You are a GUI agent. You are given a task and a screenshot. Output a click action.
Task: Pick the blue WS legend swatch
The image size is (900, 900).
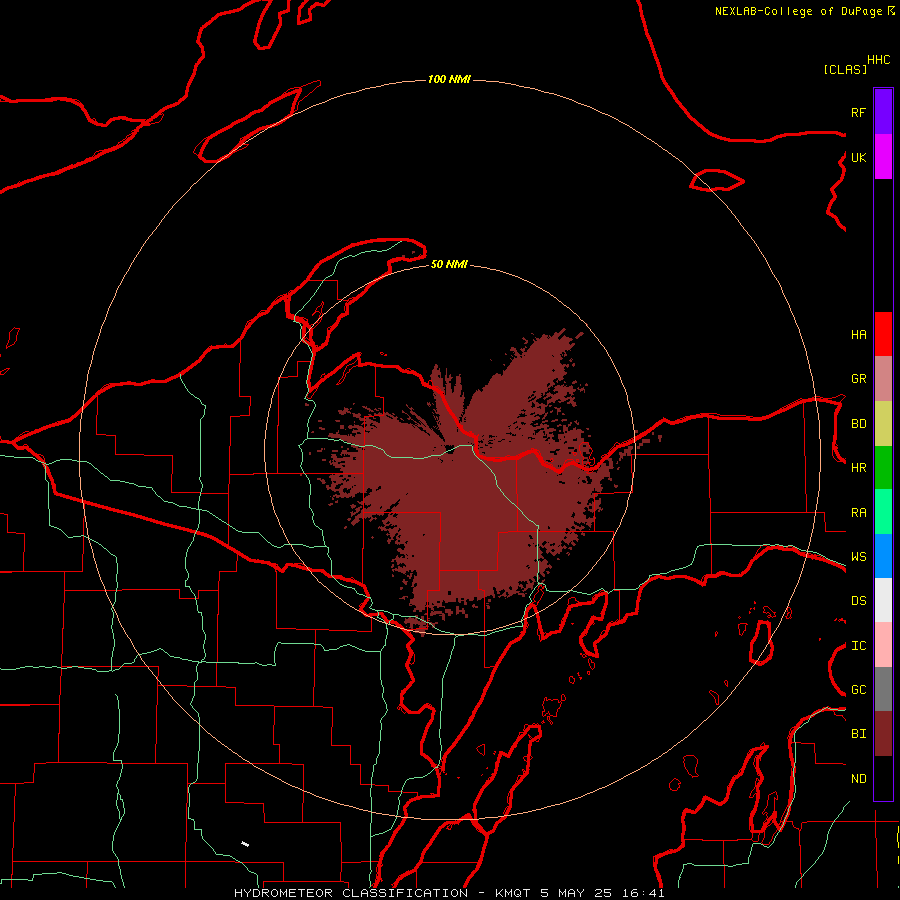(883, 556)
